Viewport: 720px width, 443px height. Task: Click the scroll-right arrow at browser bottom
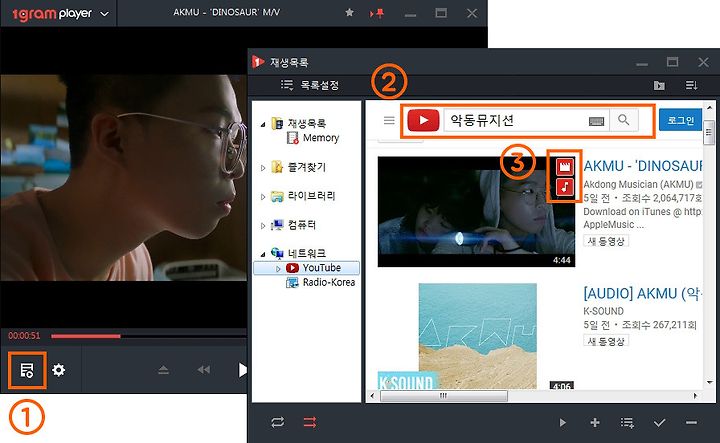(695, 396)
